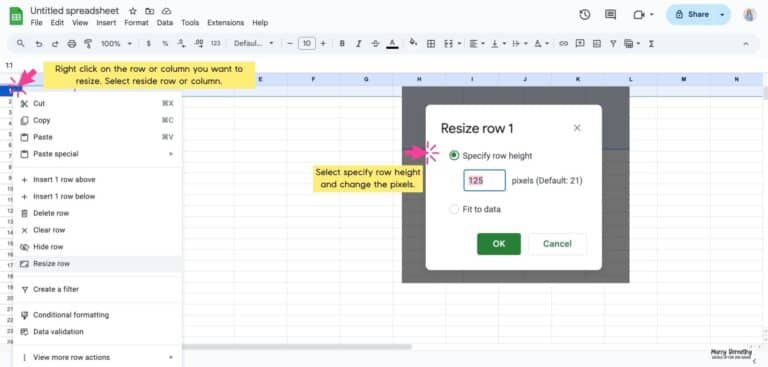Click the font size field
Screen dimensions: 768x367
click(307, 44)
